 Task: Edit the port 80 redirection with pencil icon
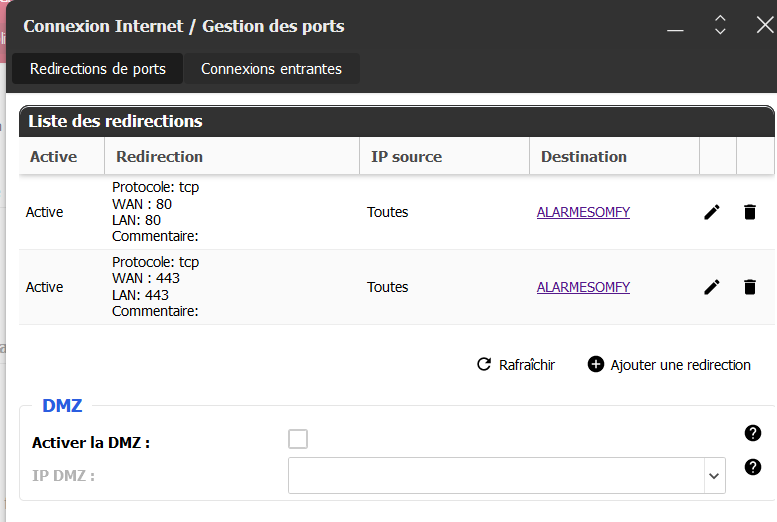coord(712,212)
